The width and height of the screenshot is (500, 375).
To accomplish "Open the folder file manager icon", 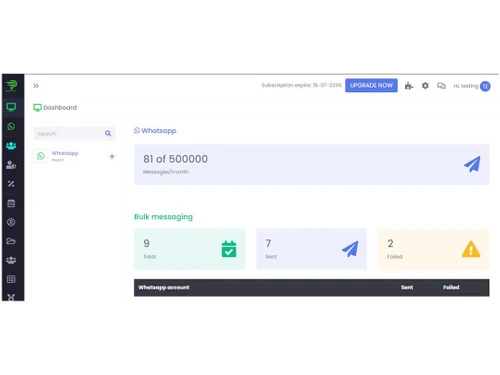I will [11, 241].
